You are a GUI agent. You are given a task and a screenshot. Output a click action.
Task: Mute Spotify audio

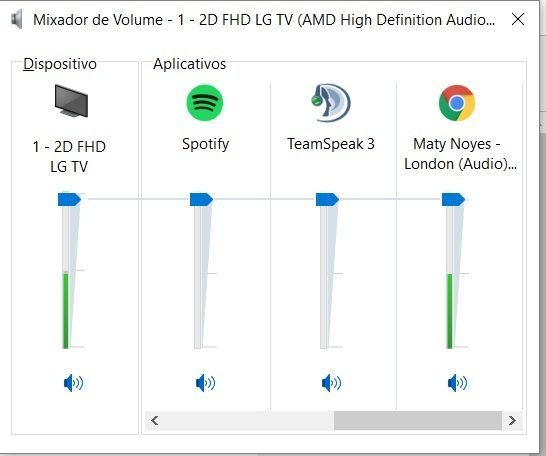(205, 383)
